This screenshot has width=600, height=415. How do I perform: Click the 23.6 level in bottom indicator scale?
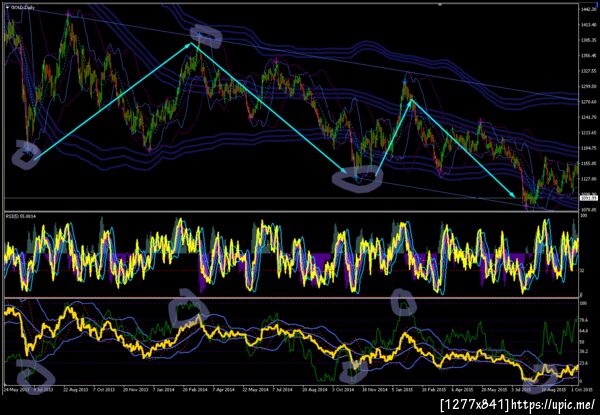pyautogui.click(x=585, y=363)
